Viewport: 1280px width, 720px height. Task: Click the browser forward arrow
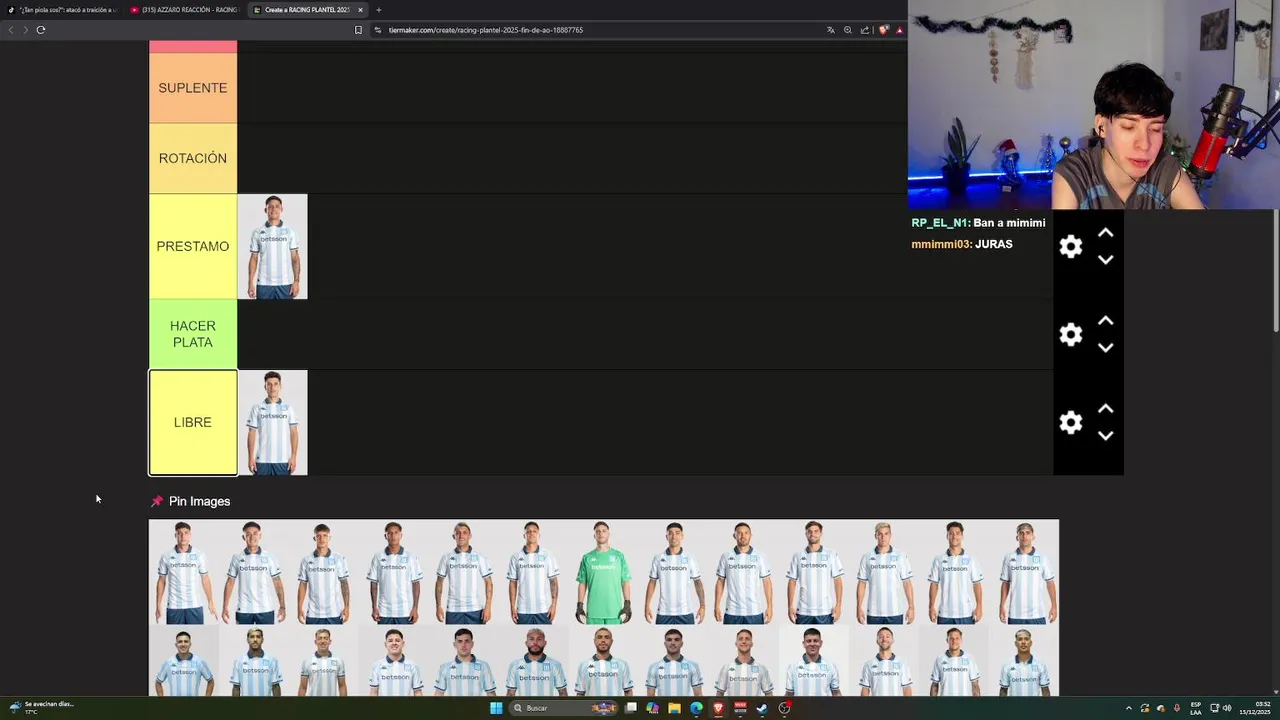coord(25,30)
